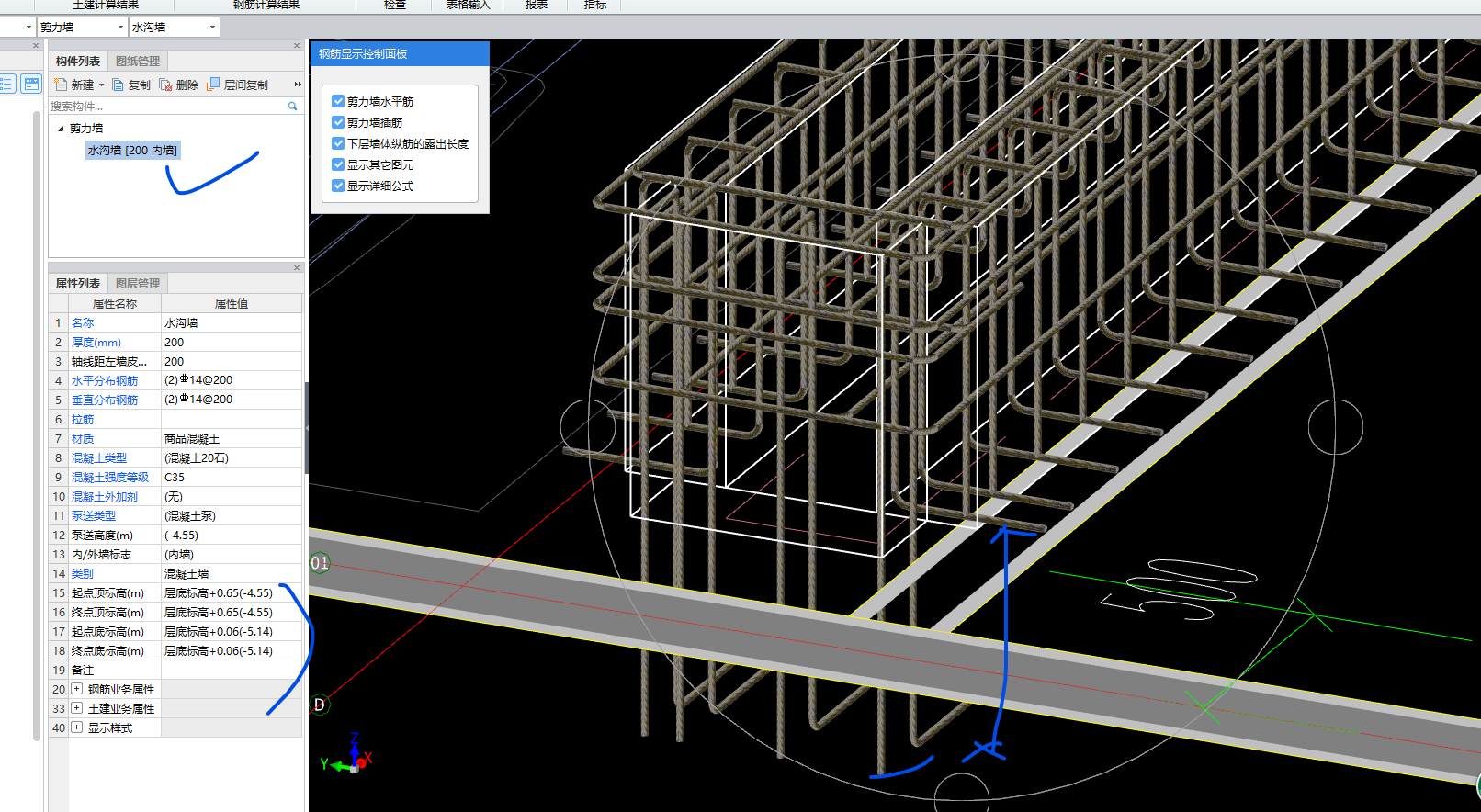Click the 厚度(mm) property link

point(96,343)
